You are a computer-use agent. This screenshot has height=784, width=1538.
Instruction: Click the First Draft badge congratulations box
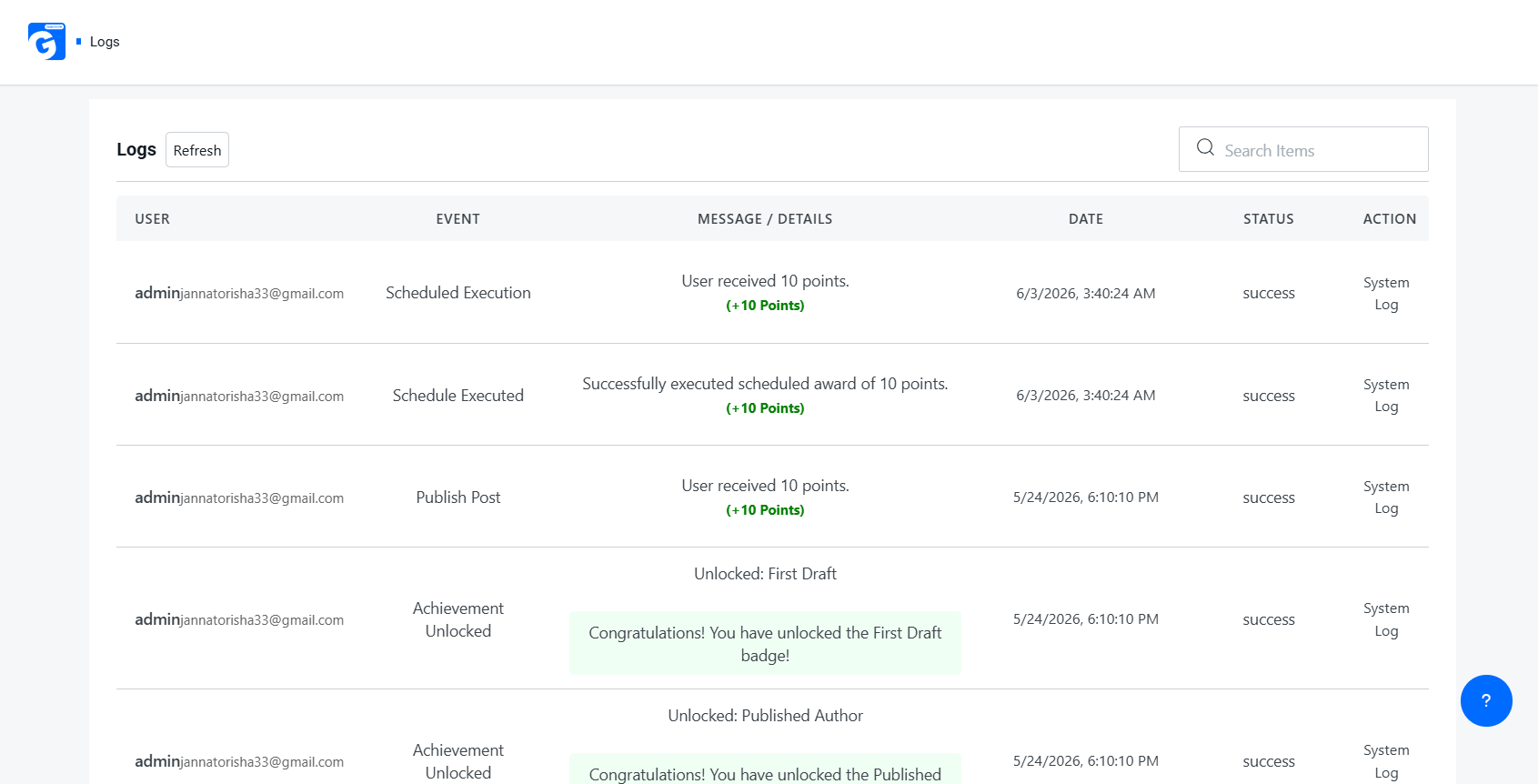pyautogui.click(x=765, y=643)
